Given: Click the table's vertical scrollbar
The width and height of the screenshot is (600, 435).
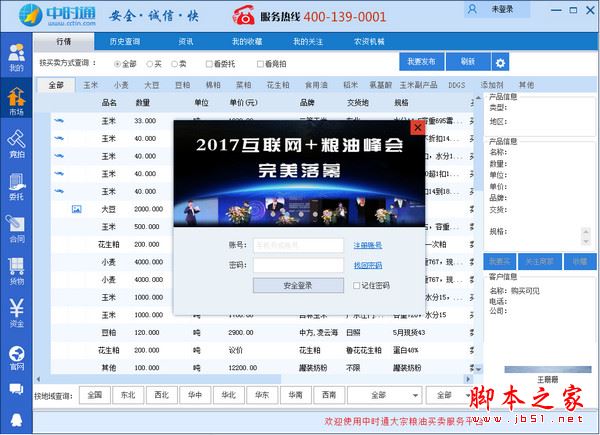Looking at the screenshot, I should (478, 233).
